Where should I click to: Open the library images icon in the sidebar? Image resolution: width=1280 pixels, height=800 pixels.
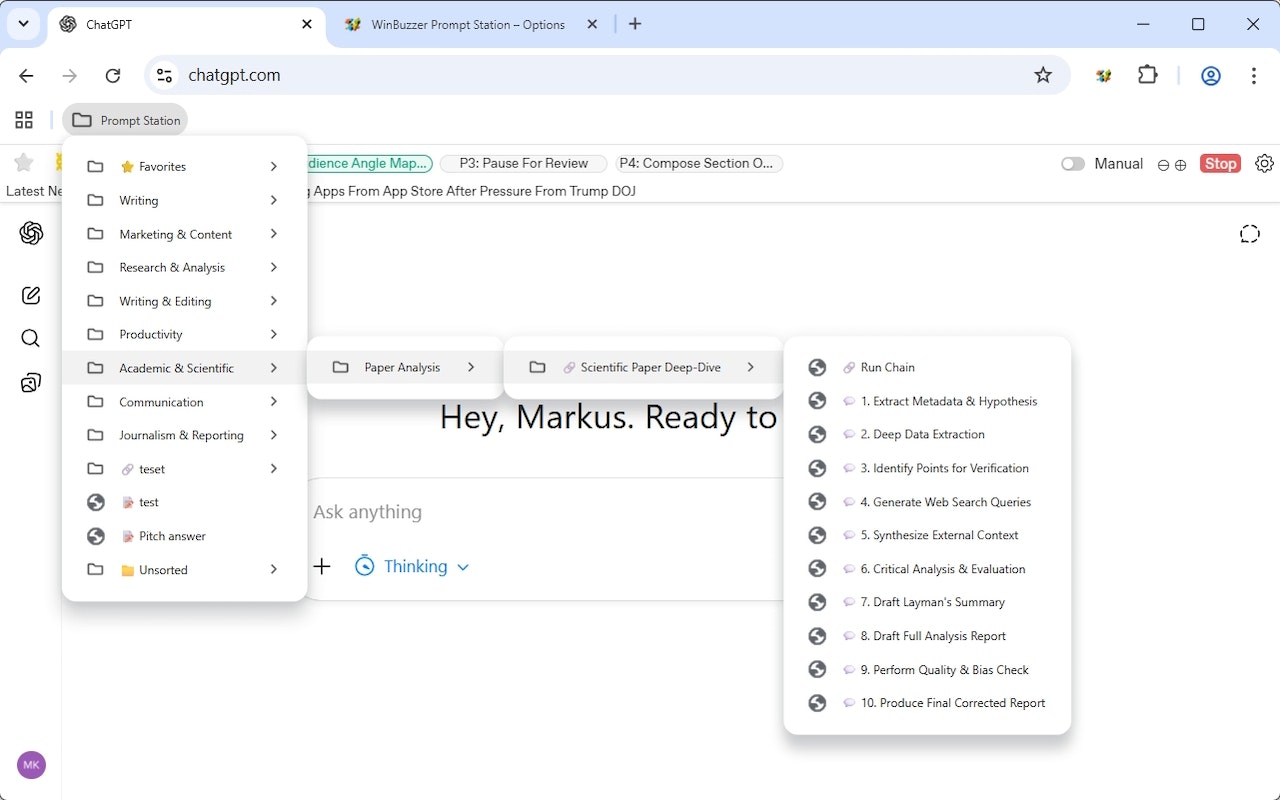[31, 382]
